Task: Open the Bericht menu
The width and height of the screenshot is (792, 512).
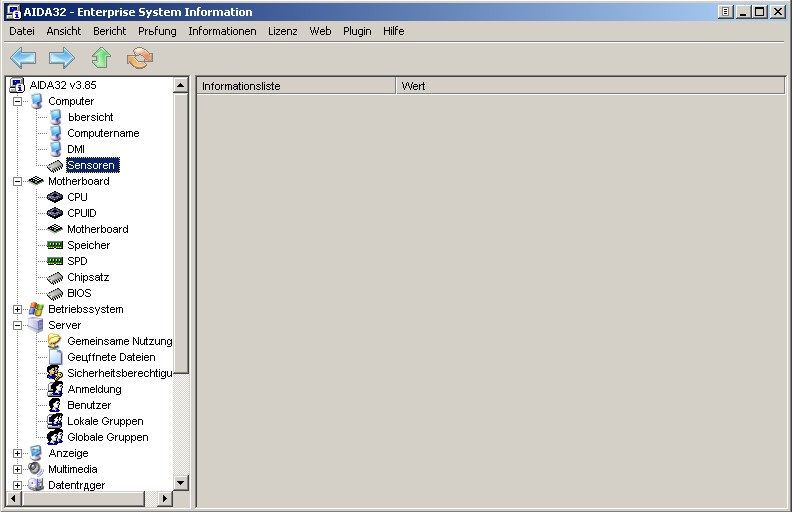Action: [x=110, y=31]
